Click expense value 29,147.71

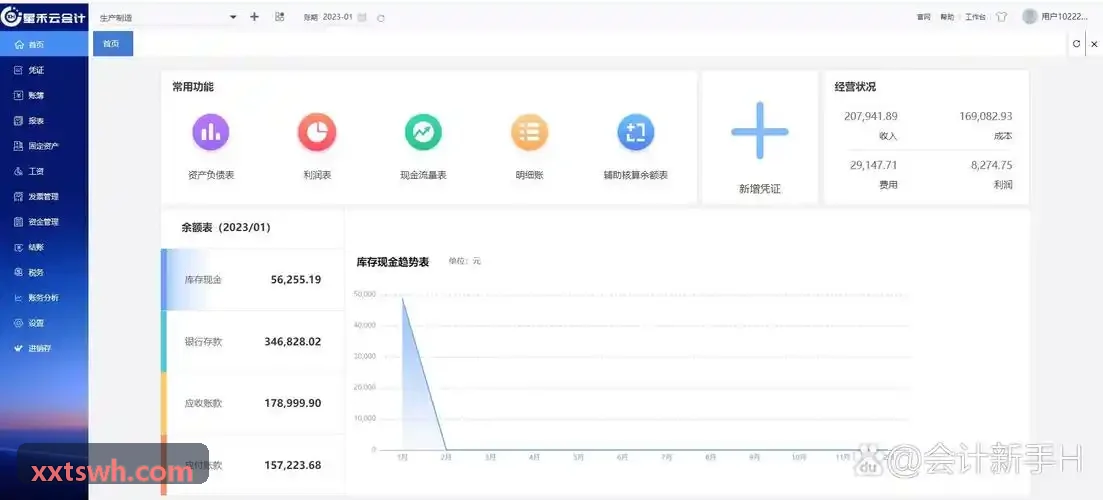point(874,165)
